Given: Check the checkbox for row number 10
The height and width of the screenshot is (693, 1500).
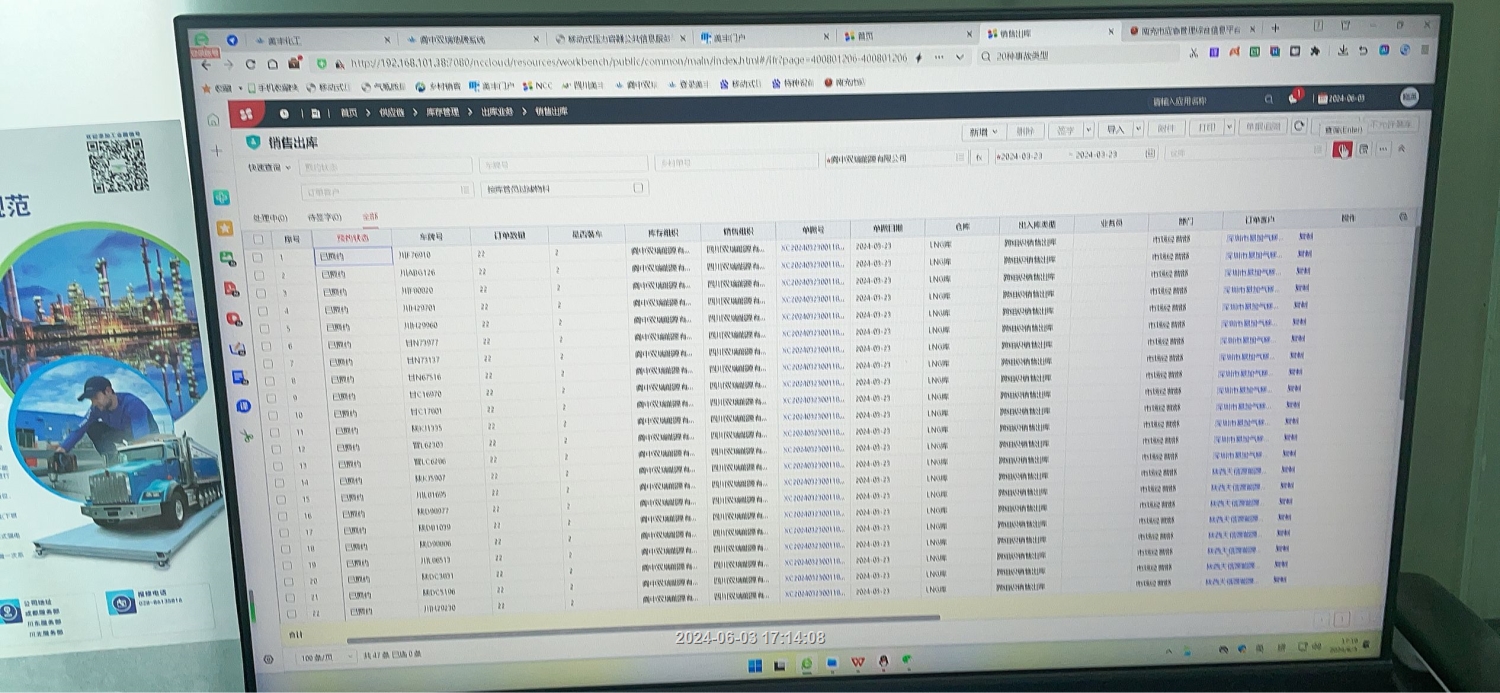Looking at the screenshot, I should click(273, 414).
